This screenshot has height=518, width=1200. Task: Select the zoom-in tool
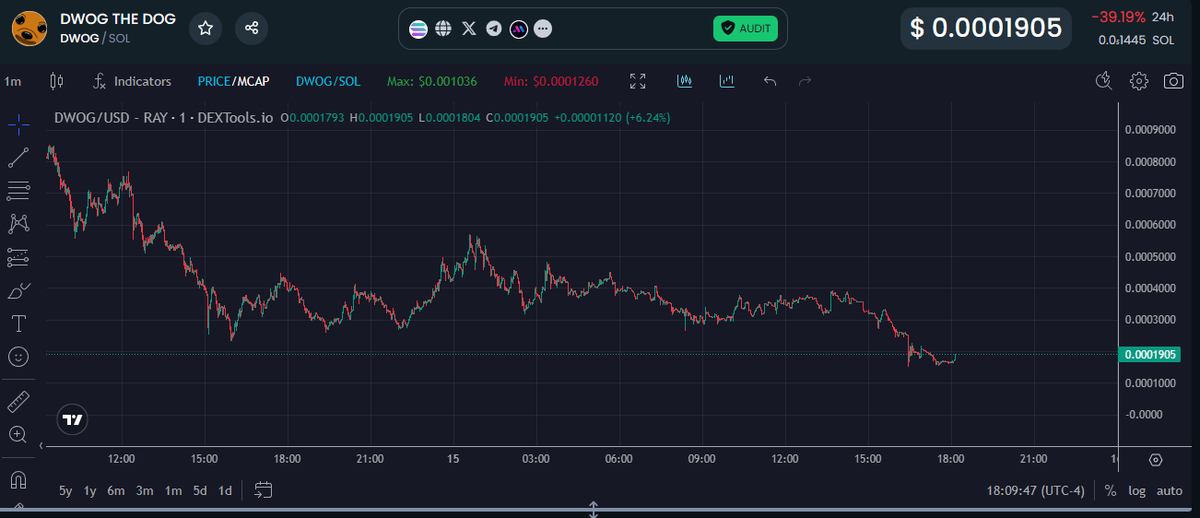pyautogui.click(x=18, y=435)
